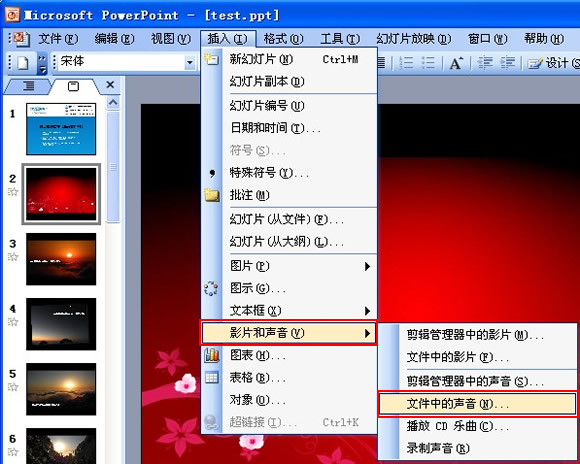Choose 幻灯片编号 (Slide Number)
This screenshot has width=580, height=464.
(x=289, y=106)
